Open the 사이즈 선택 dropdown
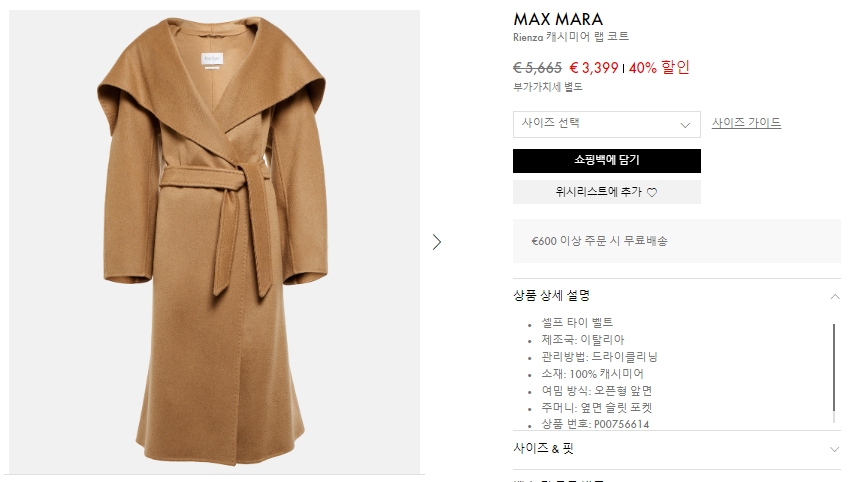The height and width of the screenshot is (482, 849). pyautogui.click(x=606, y=124)
